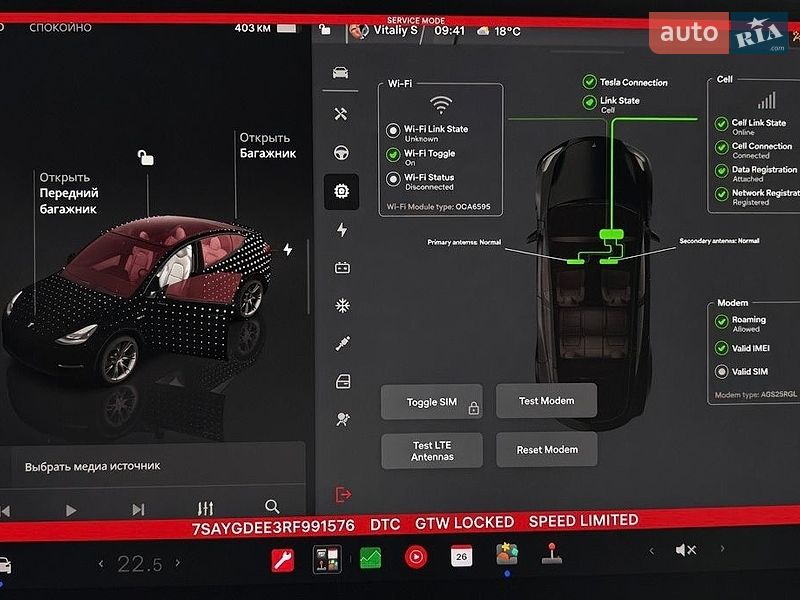Click the Network Registration check indicator
The image size is (800, 600).
pyautogui.click(x=721, y=194)
